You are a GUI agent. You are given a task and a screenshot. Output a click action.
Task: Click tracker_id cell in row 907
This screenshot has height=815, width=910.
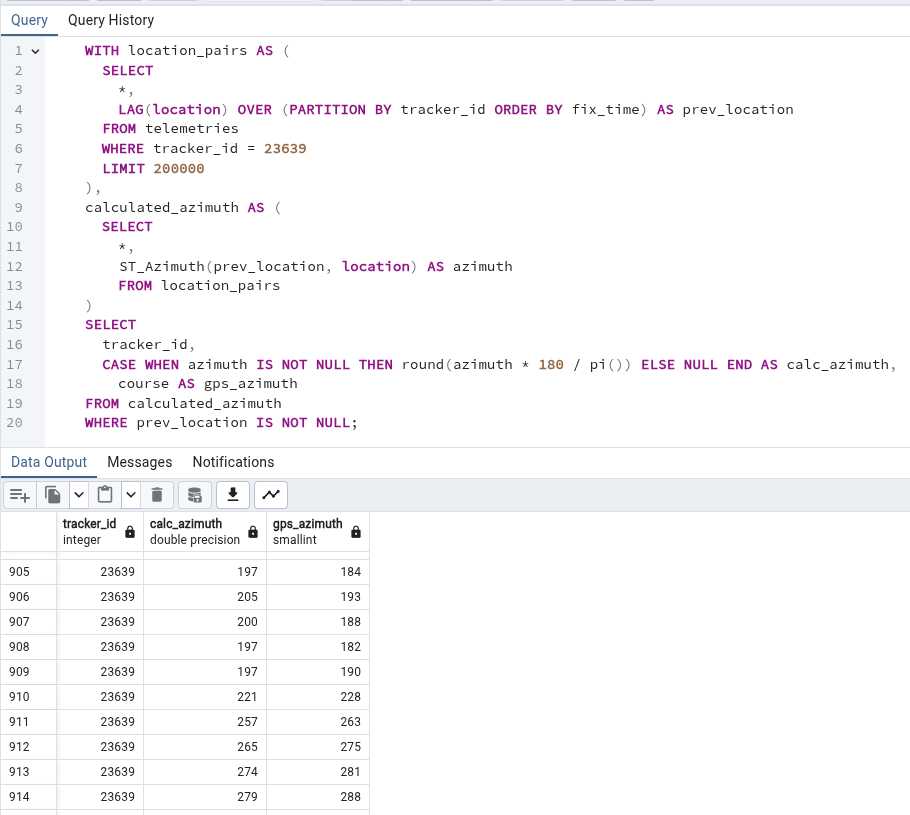pos(100,622)
